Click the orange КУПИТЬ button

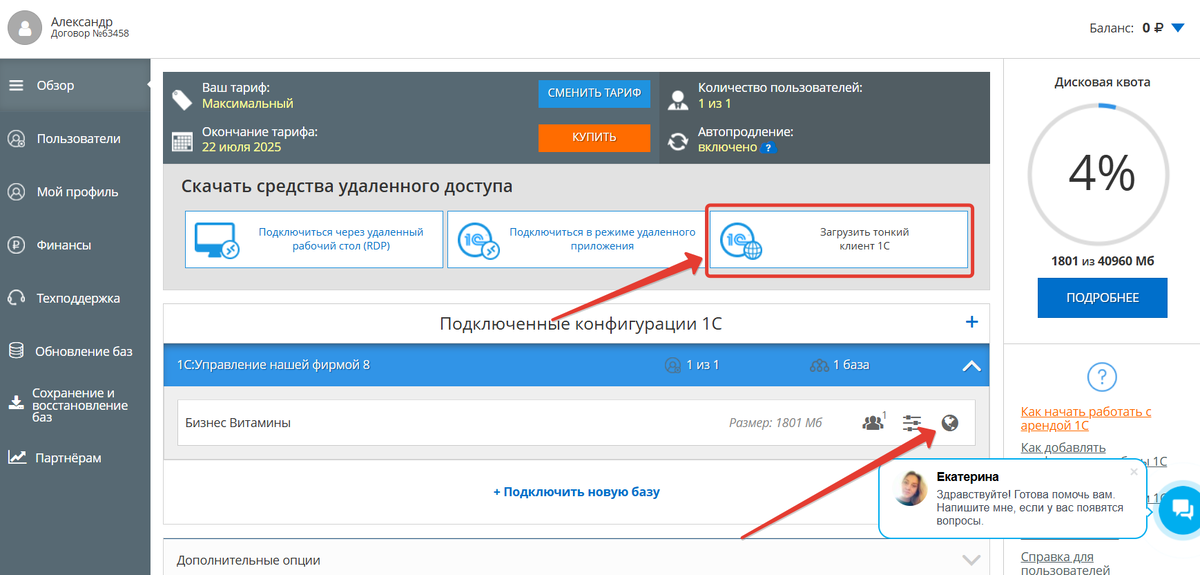click(x=594, y=137)
